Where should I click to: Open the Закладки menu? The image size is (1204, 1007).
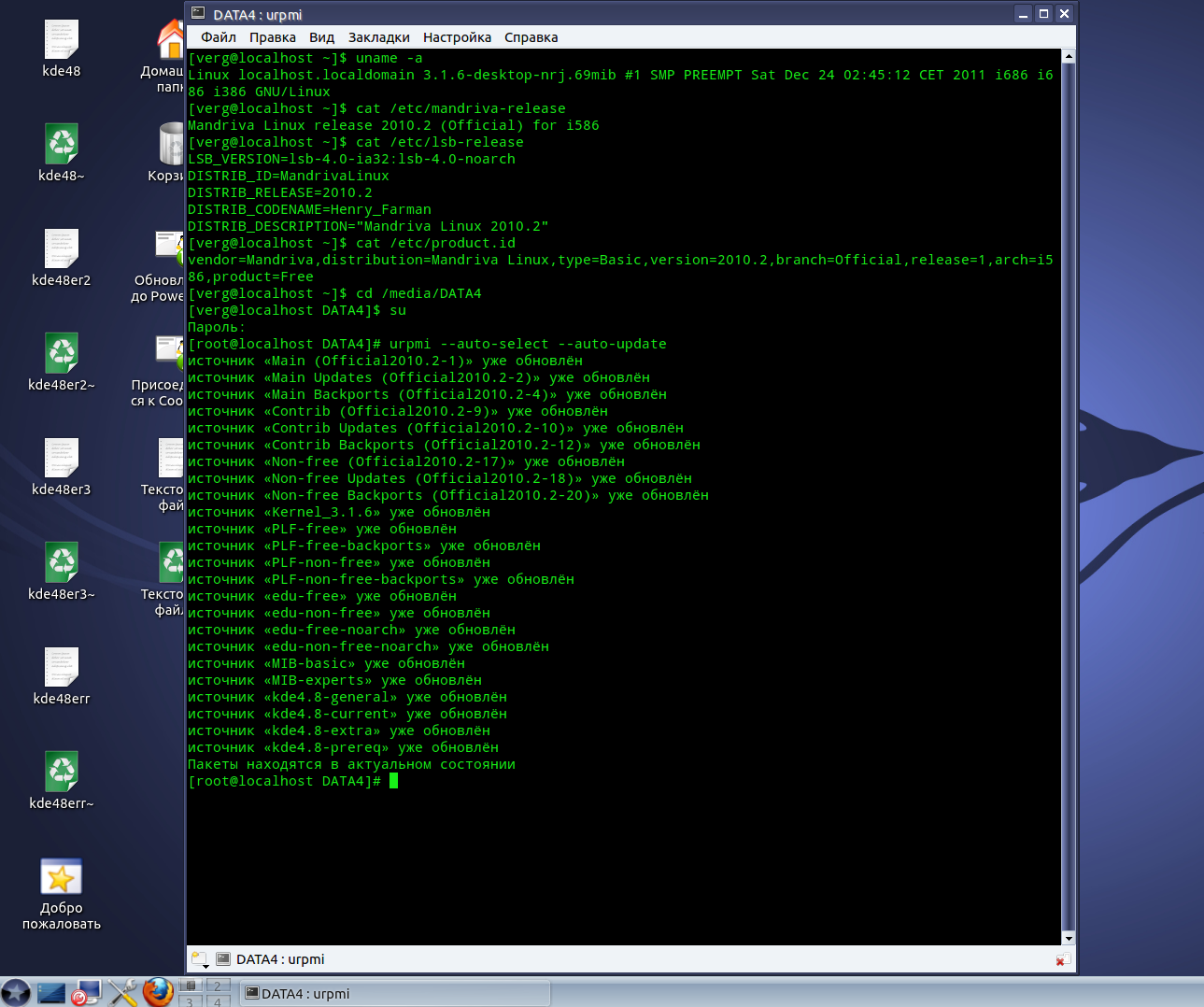click(378, 37)
